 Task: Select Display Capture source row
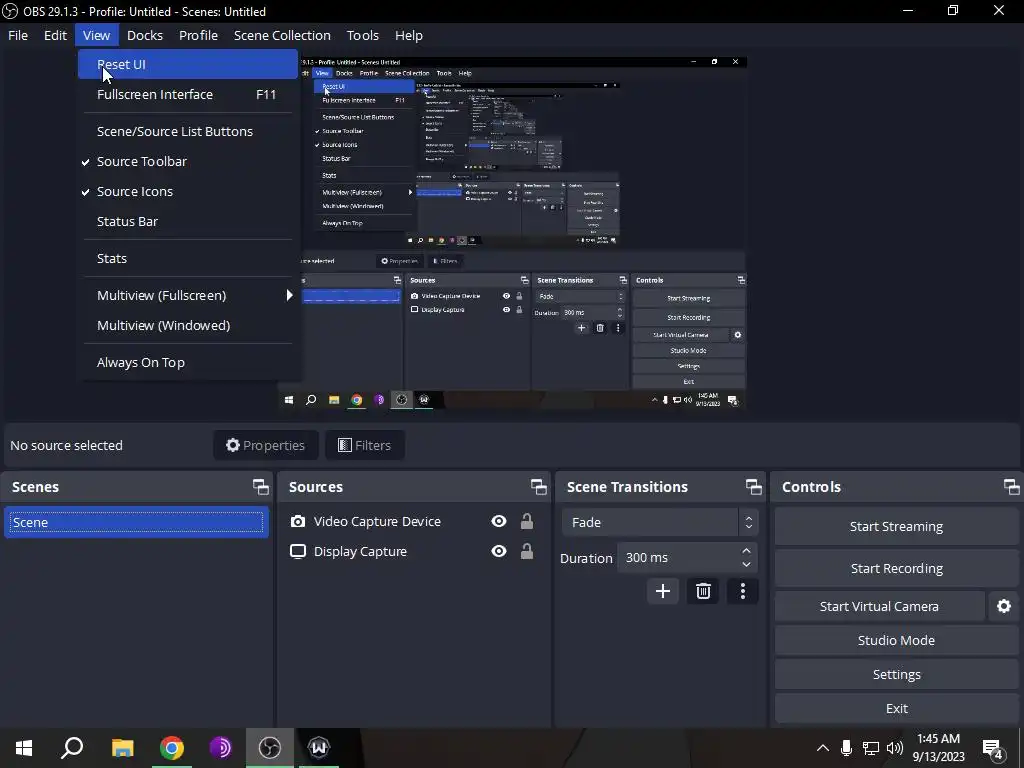pos(413,552)
